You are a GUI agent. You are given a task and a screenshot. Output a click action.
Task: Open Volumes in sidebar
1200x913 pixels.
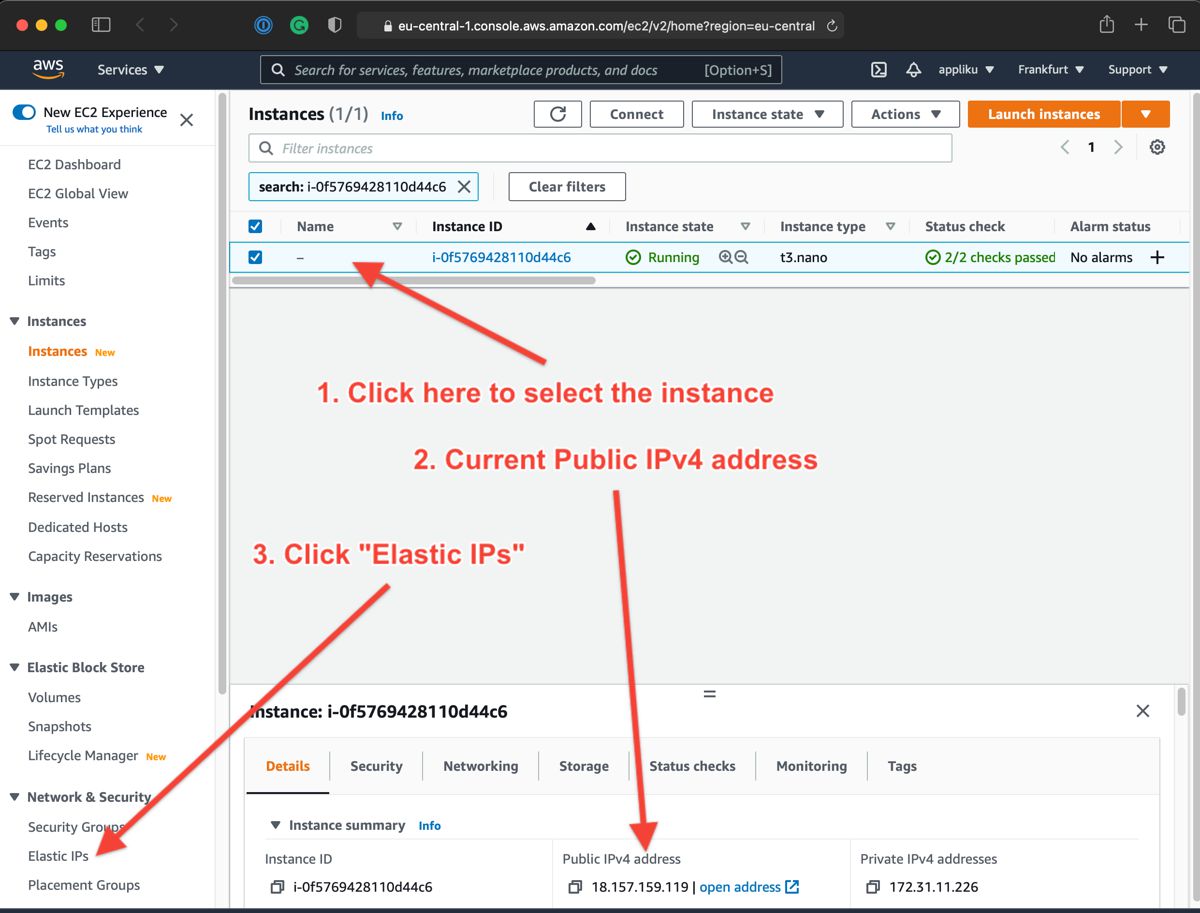tap(54, 697)
